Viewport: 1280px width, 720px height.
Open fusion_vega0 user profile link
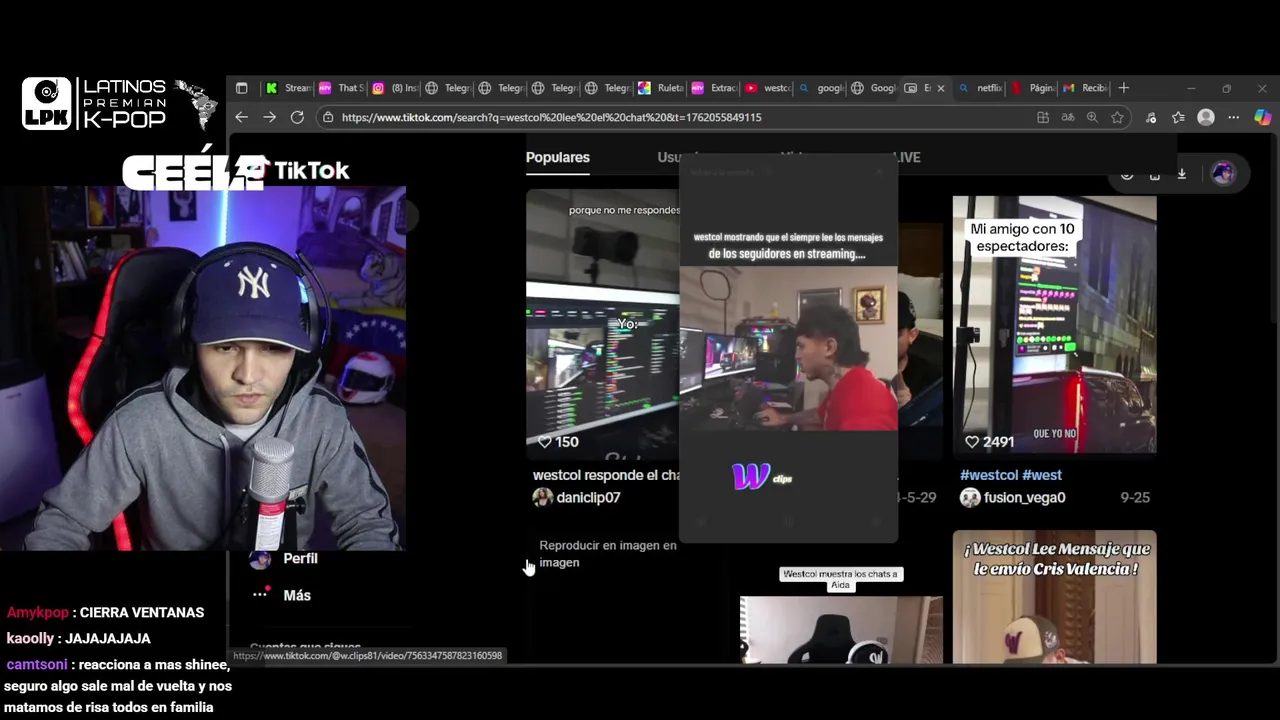coord(1024,497)
